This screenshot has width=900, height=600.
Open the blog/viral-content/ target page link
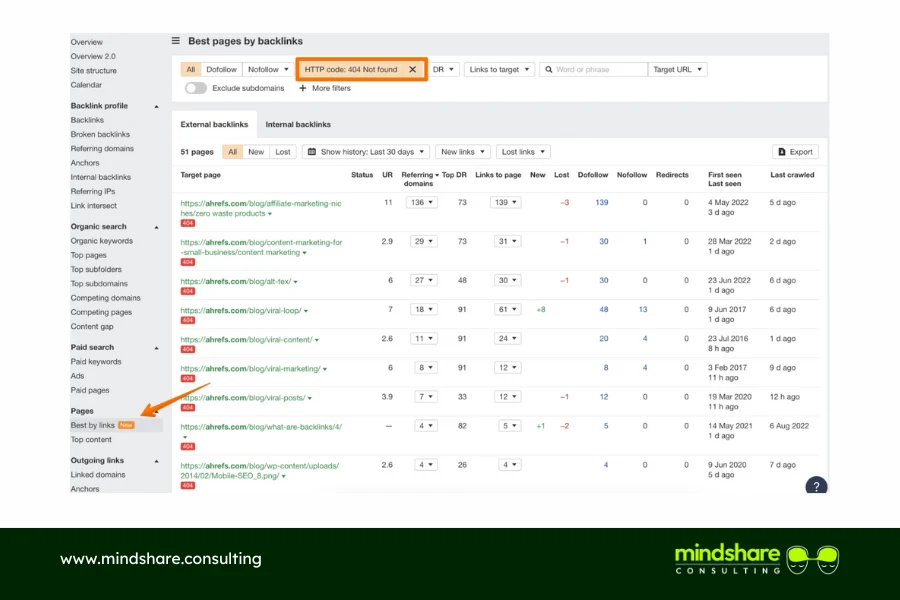(x=246, y=340)
